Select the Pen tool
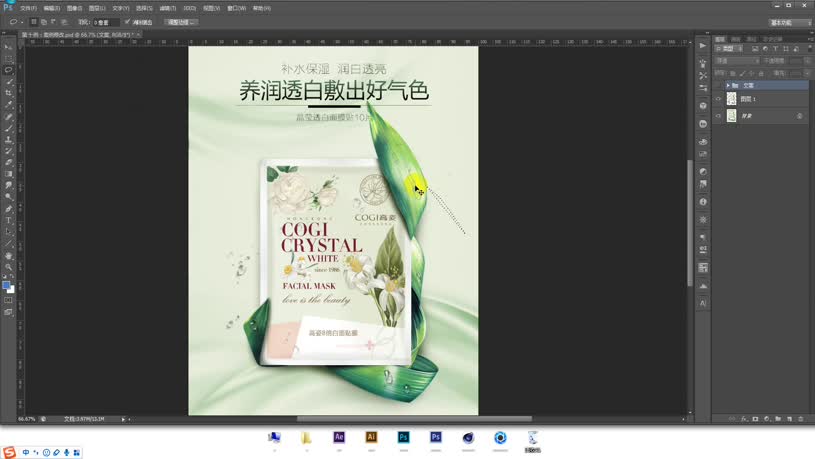 coord(8,208)
